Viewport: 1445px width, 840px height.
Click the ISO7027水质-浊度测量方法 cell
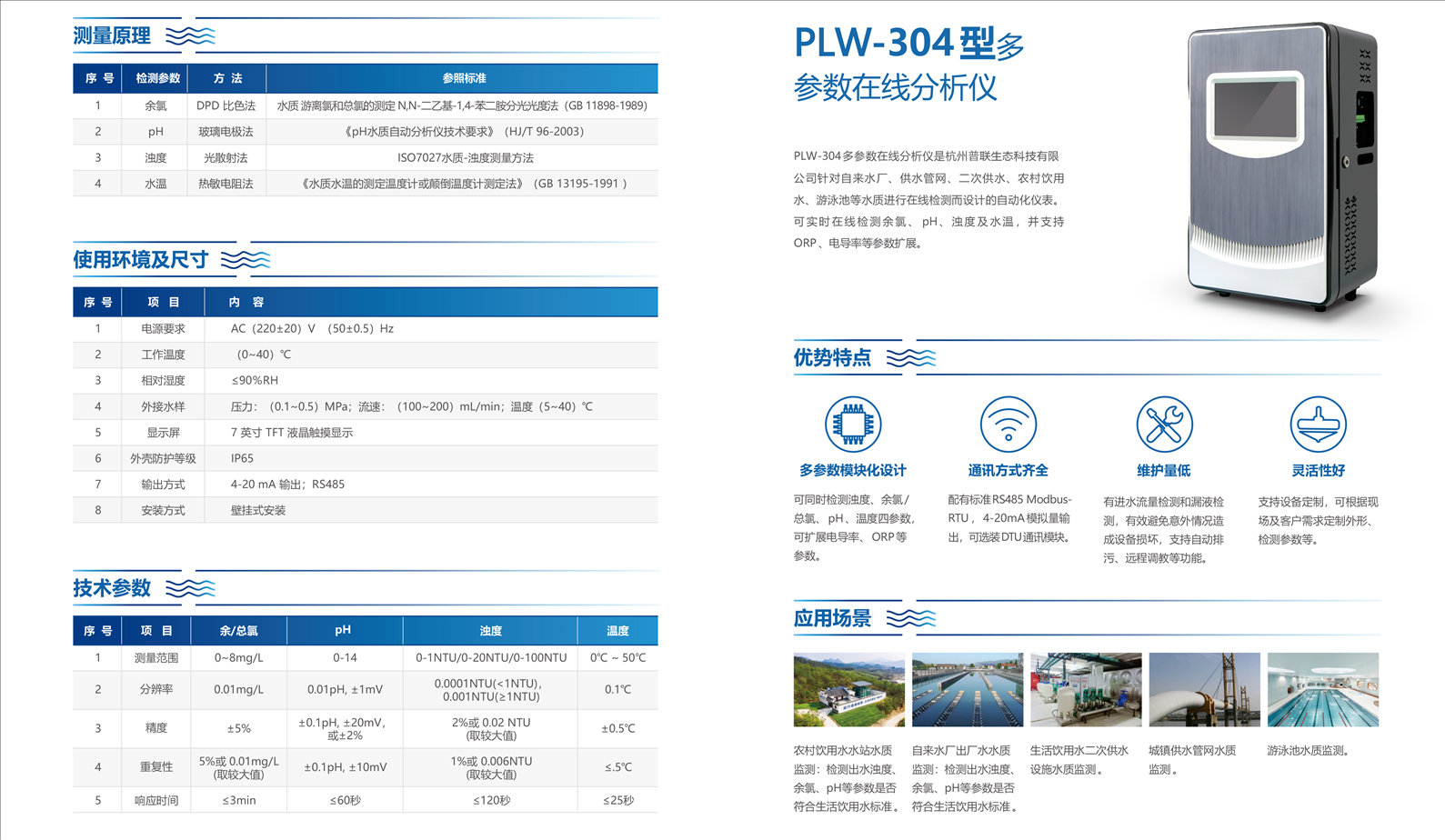[x=466, y=157]
